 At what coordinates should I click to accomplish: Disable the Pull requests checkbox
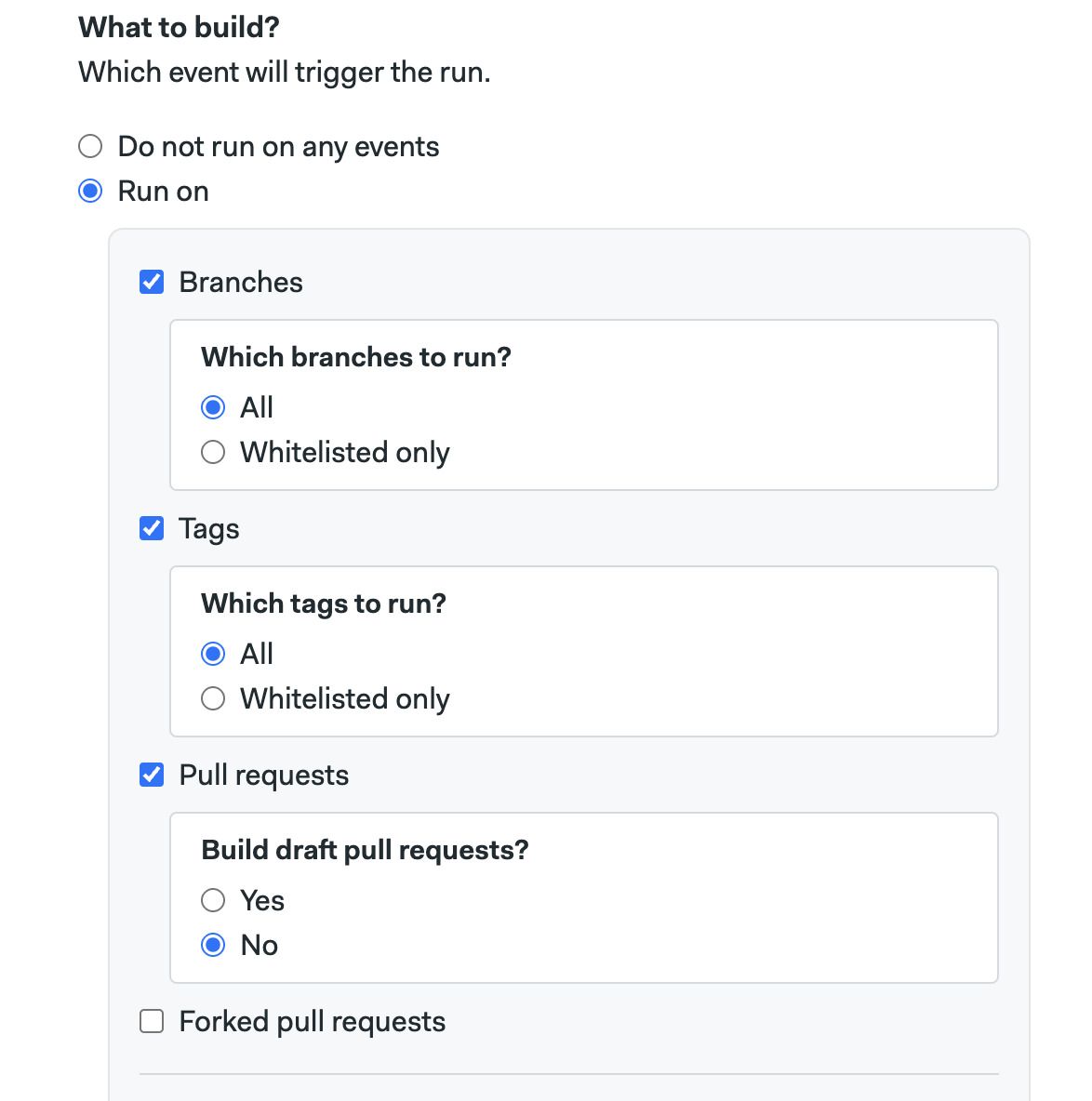[x=152, y=775]
